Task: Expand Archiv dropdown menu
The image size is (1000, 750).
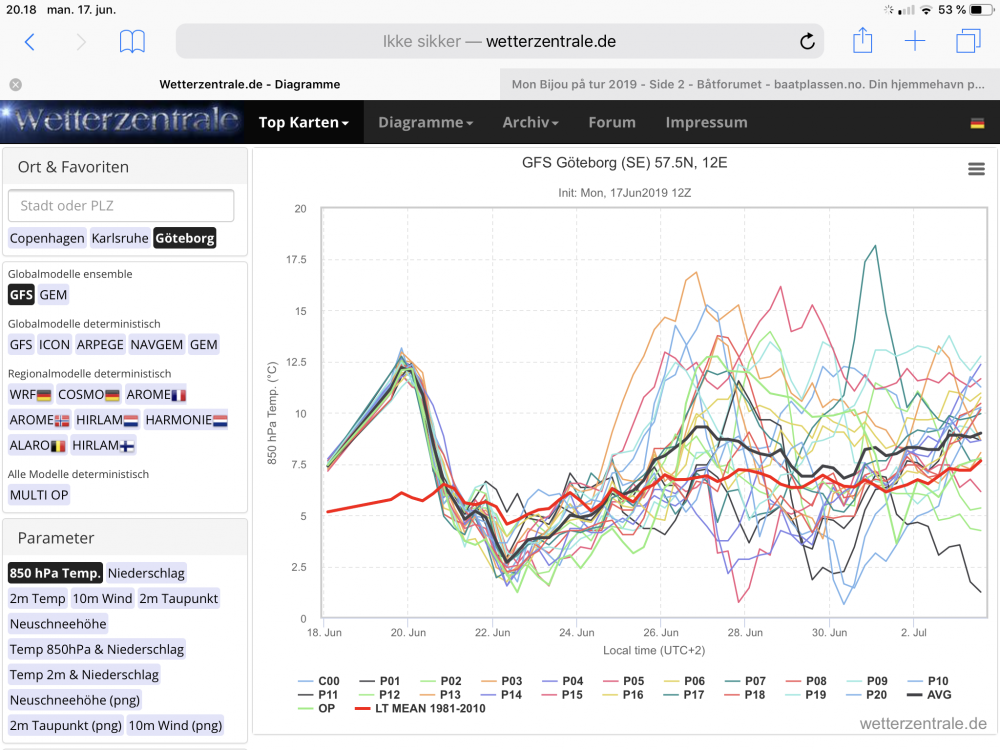Action: (530, 122)
